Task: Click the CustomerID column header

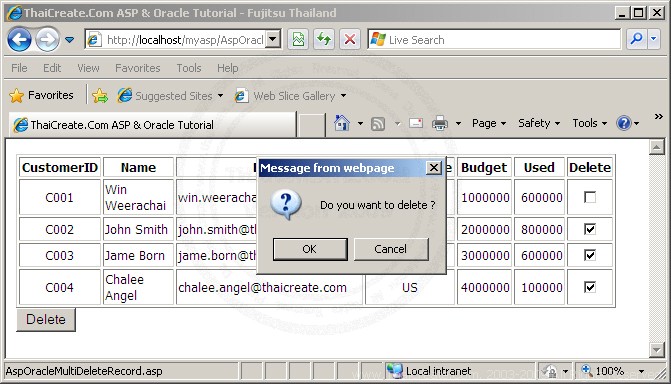Action: point(60,167)
